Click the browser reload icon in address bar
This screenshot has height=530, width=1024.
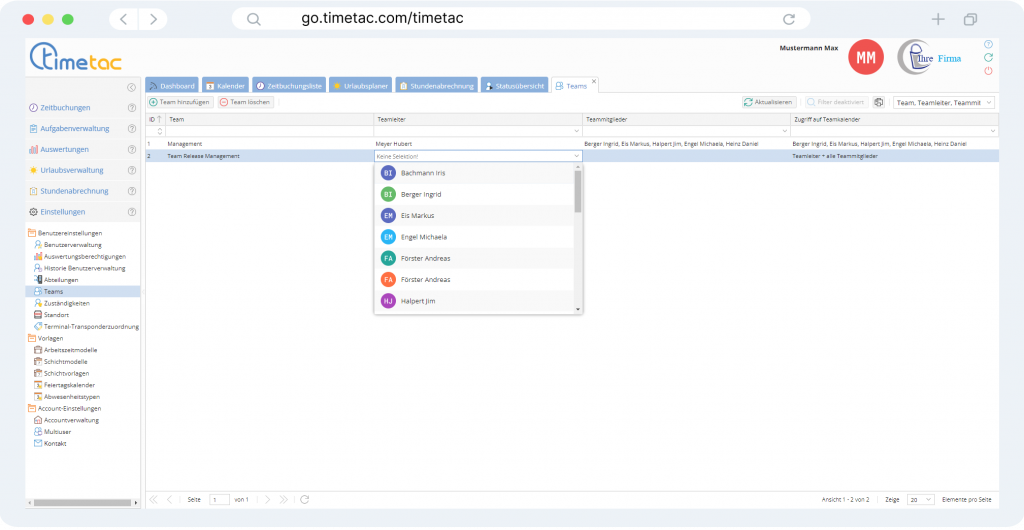(x=789, y=19)
